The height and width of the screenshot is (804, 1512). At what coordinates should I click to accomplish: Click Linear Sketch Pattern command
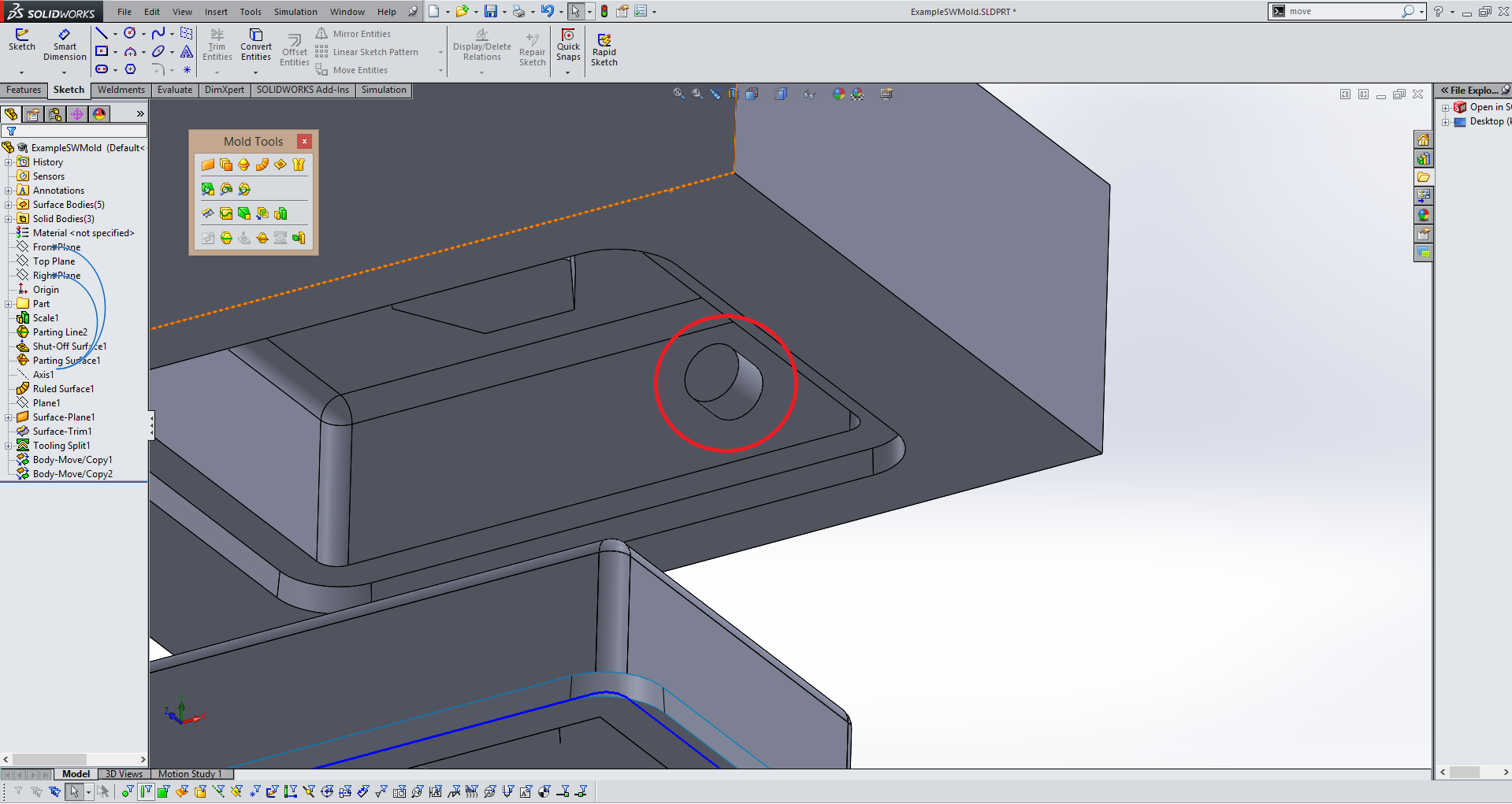coord(367,52)
